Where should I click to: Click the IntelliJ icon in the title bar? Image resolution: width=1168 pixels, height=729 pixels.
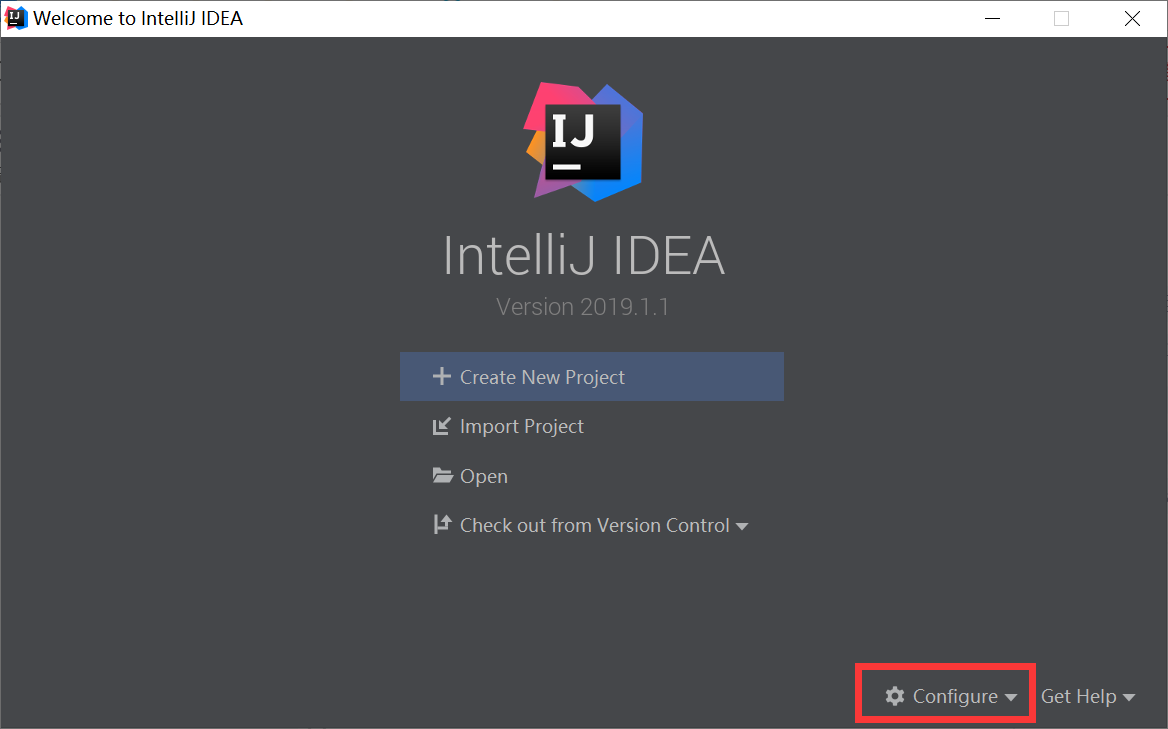click(x=15, y=17)
